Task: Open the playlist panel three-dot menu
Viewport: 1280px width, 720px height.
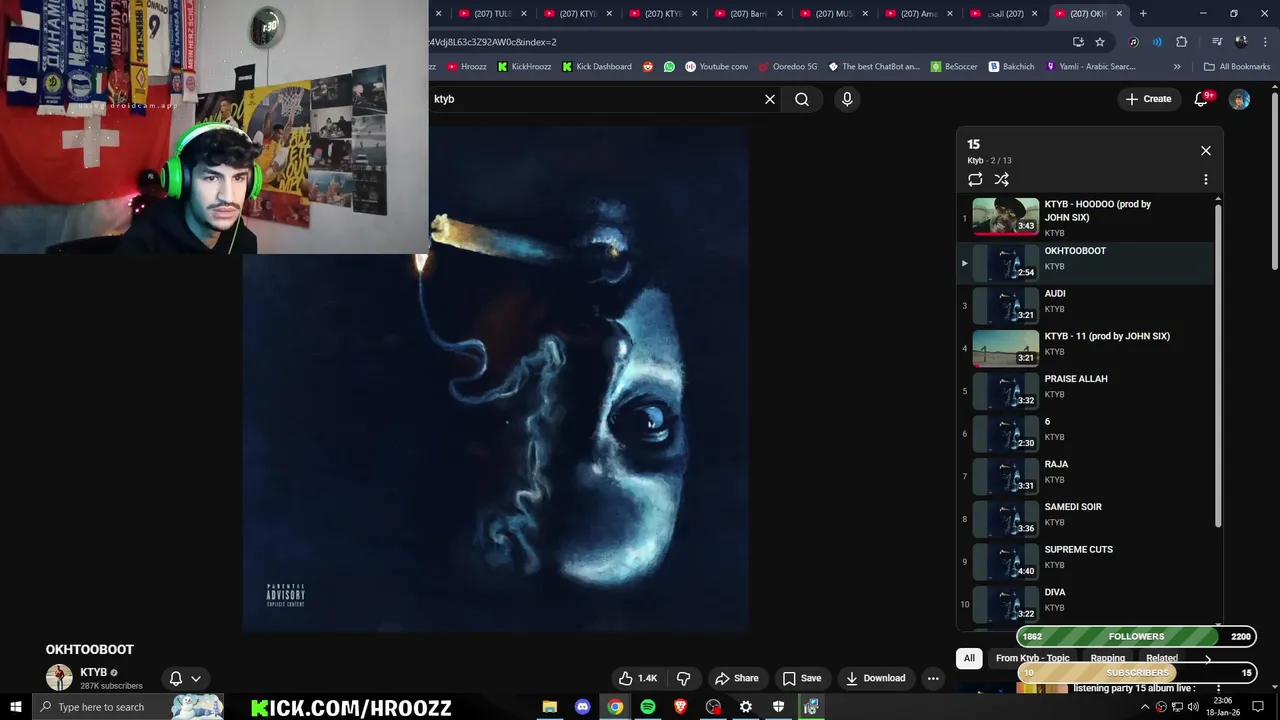Action: [x=1206, y=179]
